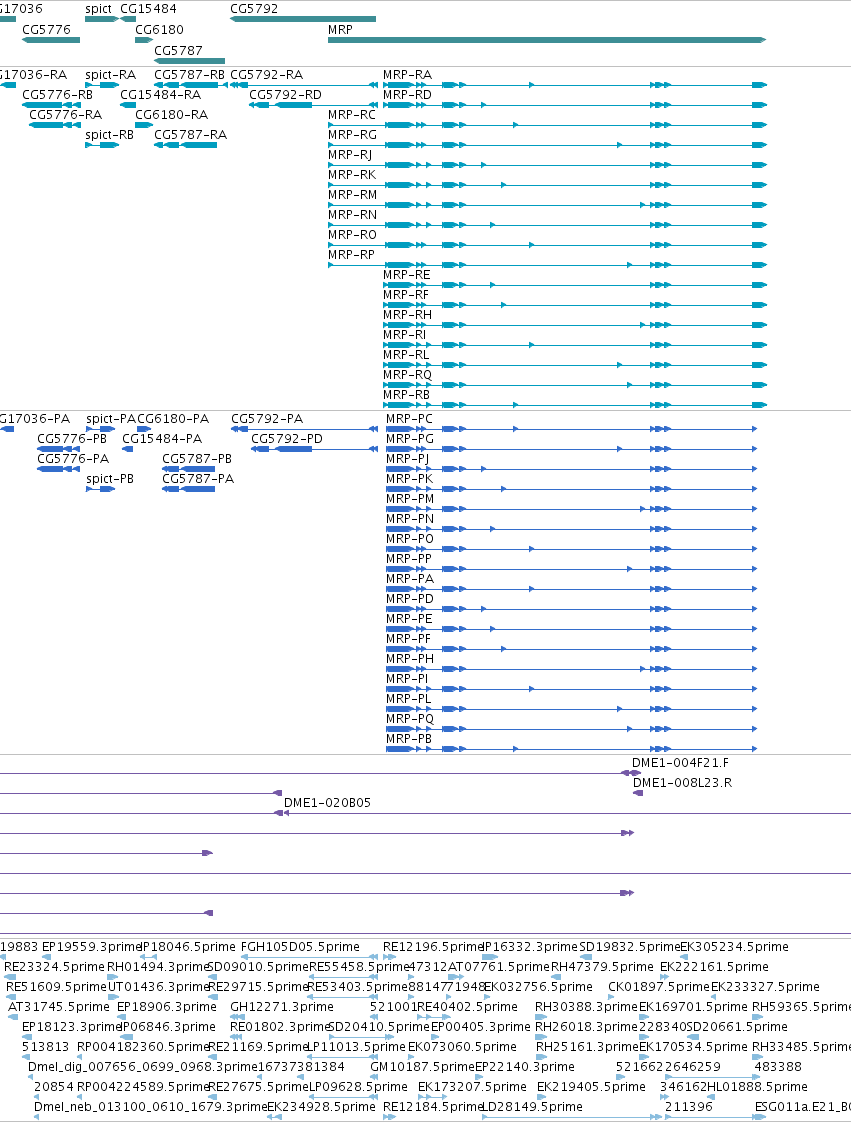This screenshot has height=1122, width=851.
Task: Click protein spict-PB
Action: point(110,479)
